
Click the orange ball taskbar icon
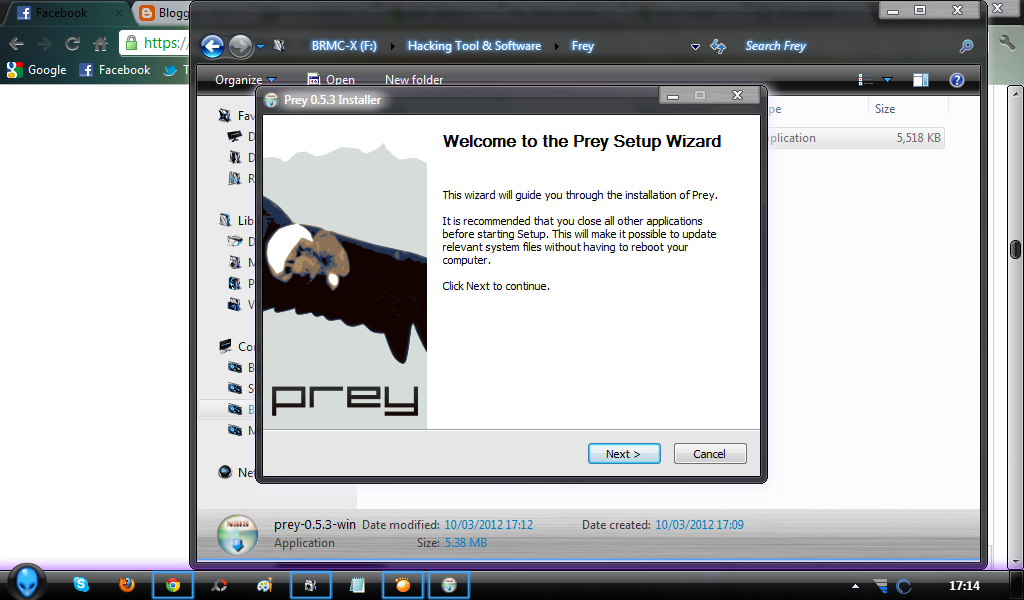pyautogui.click(x=403, y=584)
